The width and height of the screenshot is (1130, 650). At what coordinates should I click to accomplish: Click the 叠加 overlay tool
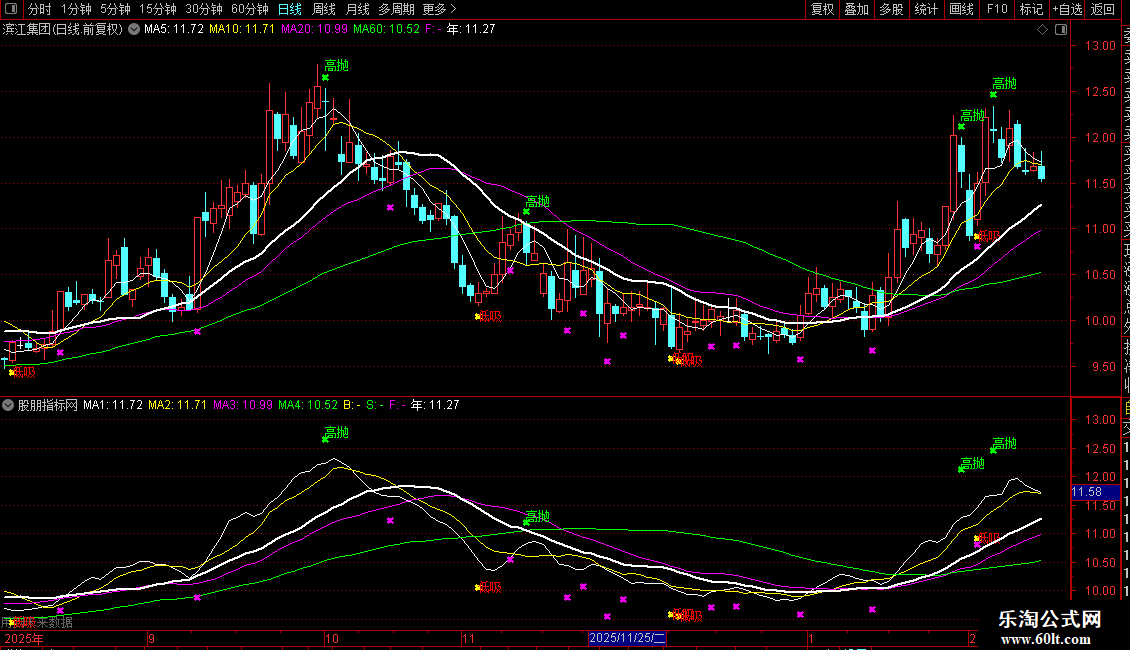856,9
